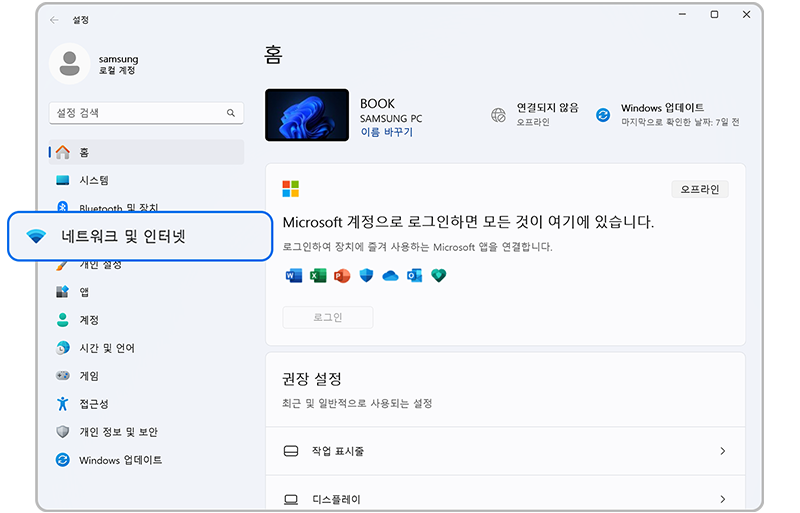Viewport: 800px width, 513px height.
Task: Open the 앱 settings category
Action: coord(146,292)
